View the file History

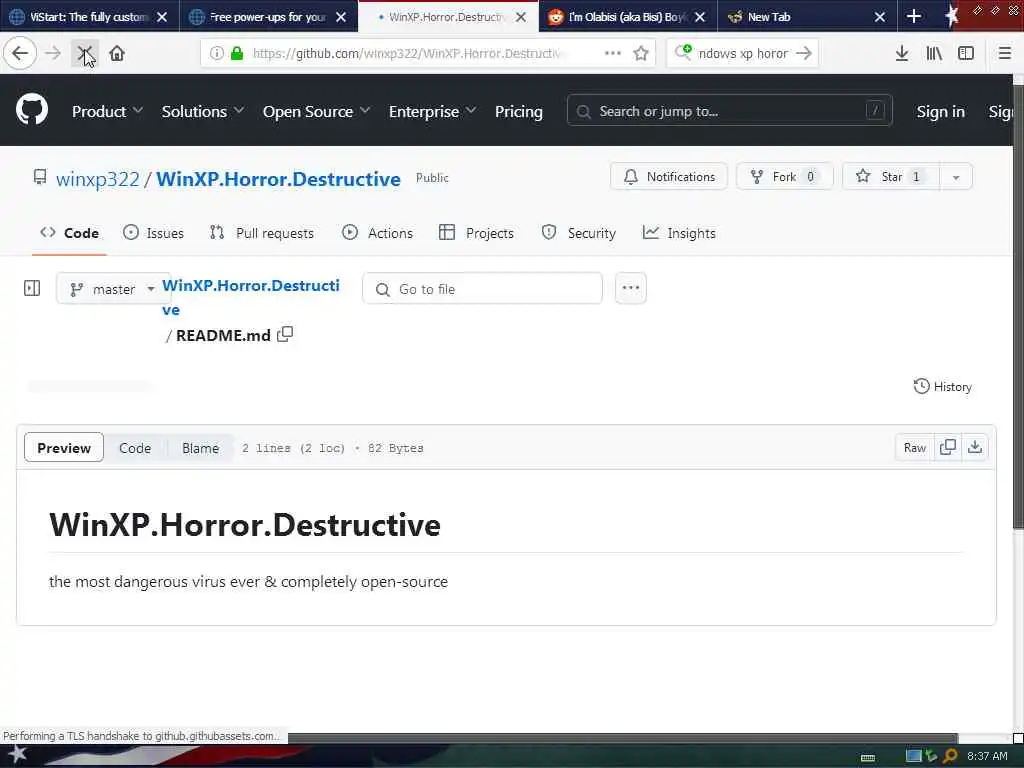(942, 387)
